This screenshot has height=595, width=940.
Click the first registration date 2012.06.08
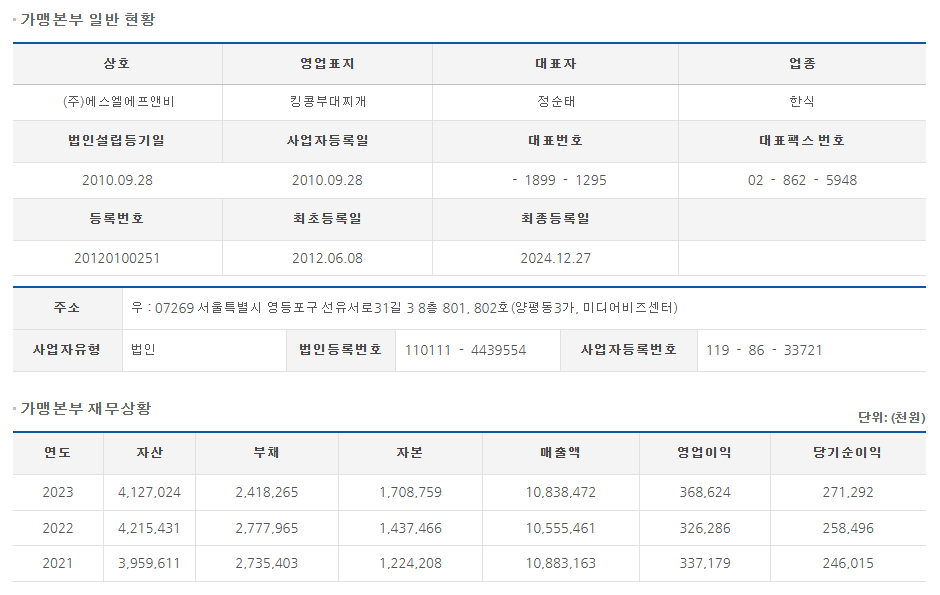click(x=327, y=258)
